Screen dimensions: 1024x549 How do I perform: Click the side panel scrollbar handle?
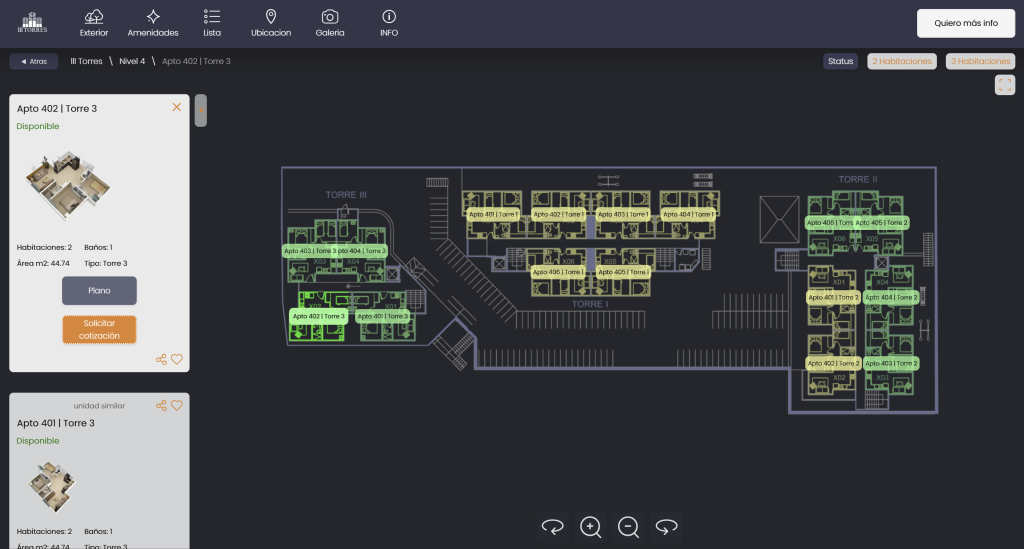(201, 110)
